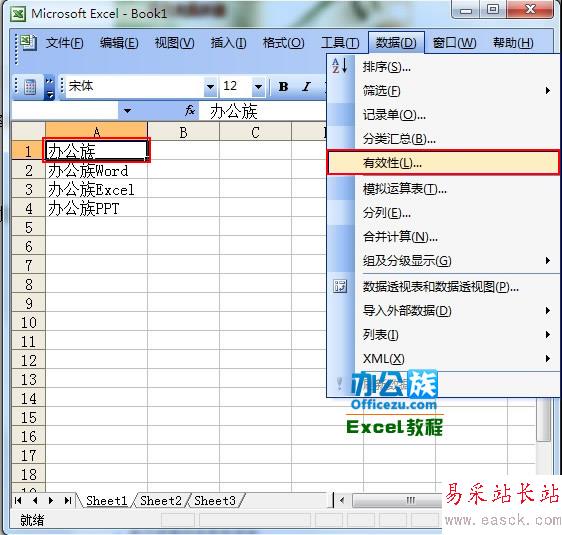Click the formula bar showing 办公族
The height and width of the screenshot is (535, 562).
(263, 111)
